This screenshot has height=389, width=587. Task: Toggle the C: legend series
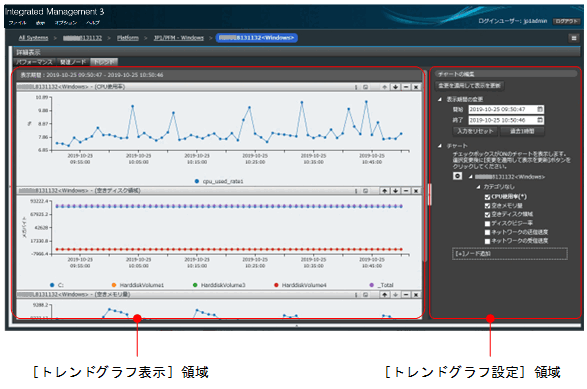(x=57, y=285)
